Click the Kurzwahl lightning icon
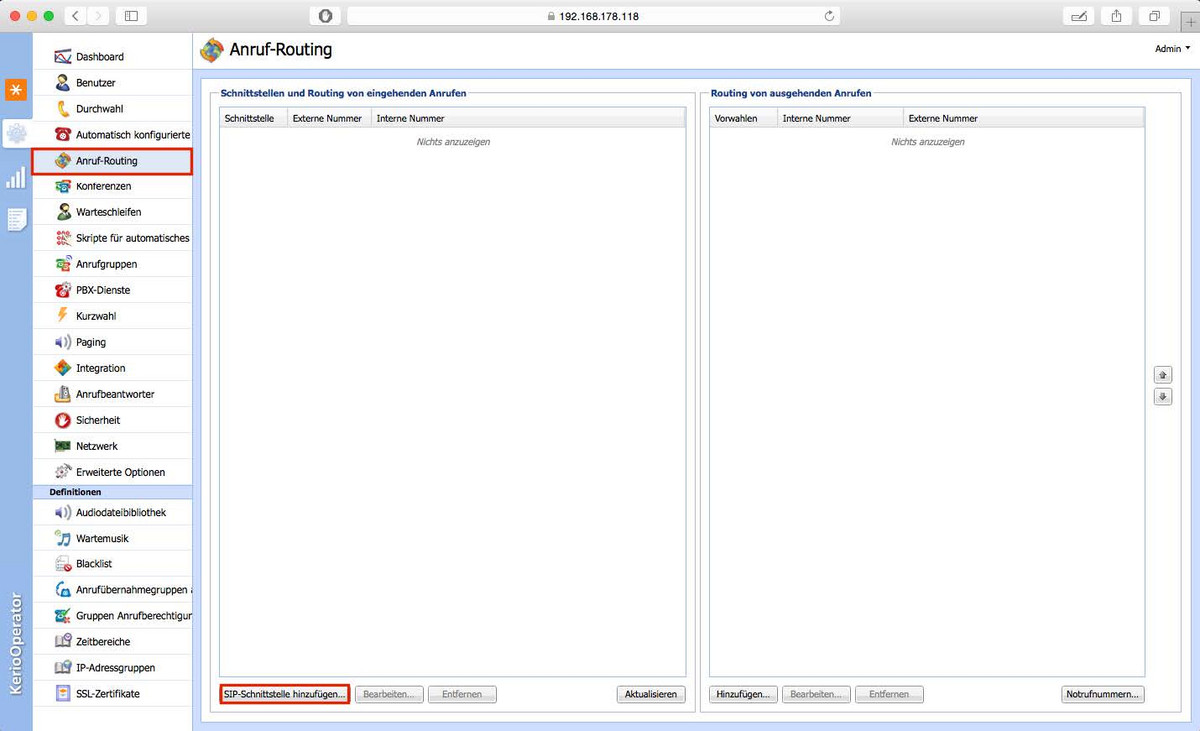Image resolution: width=1200 pixels, height=731 pixels. pyautogui.click(x=63, y=316)
